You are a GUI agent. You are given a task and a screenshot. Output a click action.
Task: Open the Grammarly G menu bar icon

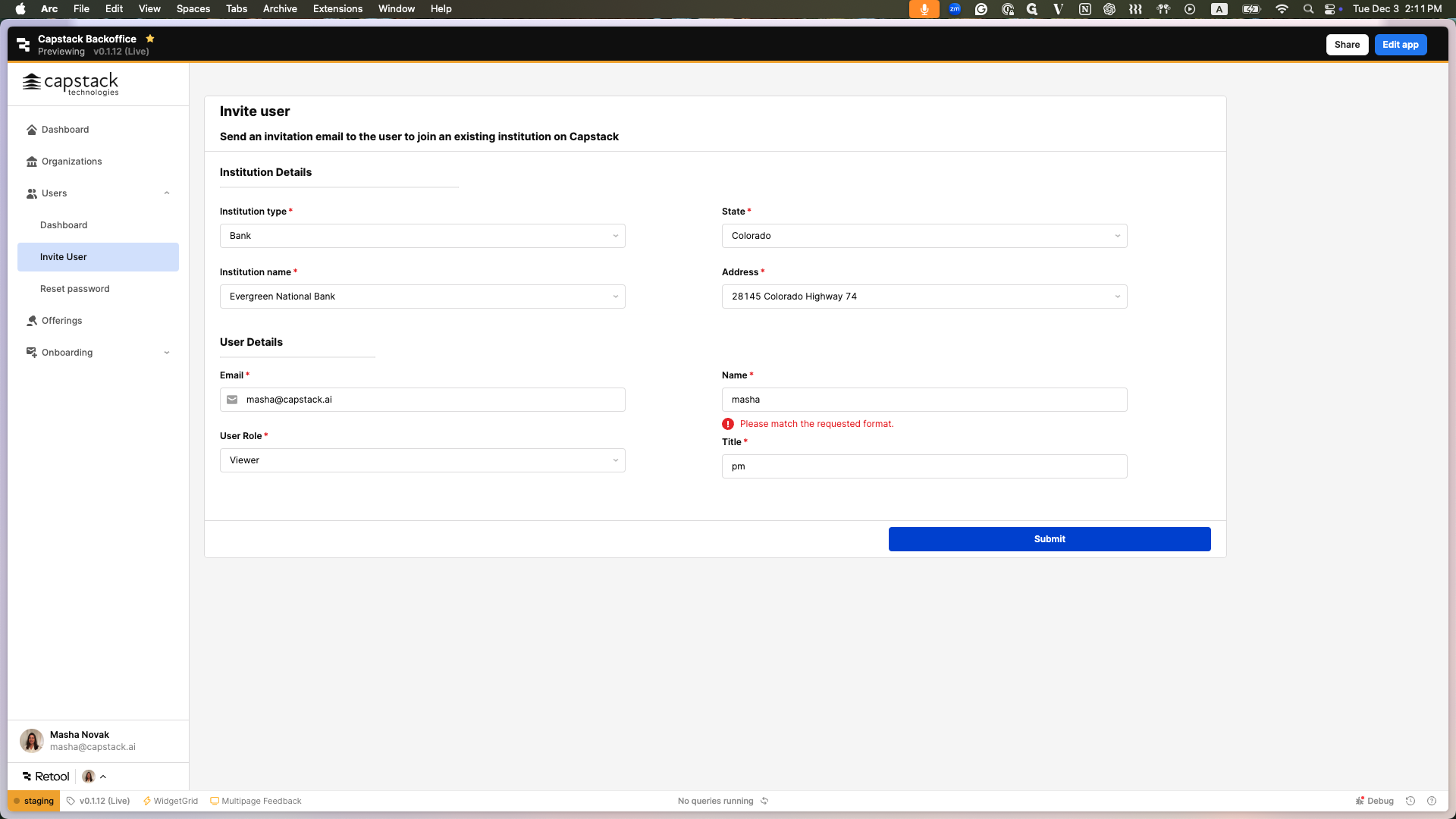pyautogui.click(x=981, y=9)
